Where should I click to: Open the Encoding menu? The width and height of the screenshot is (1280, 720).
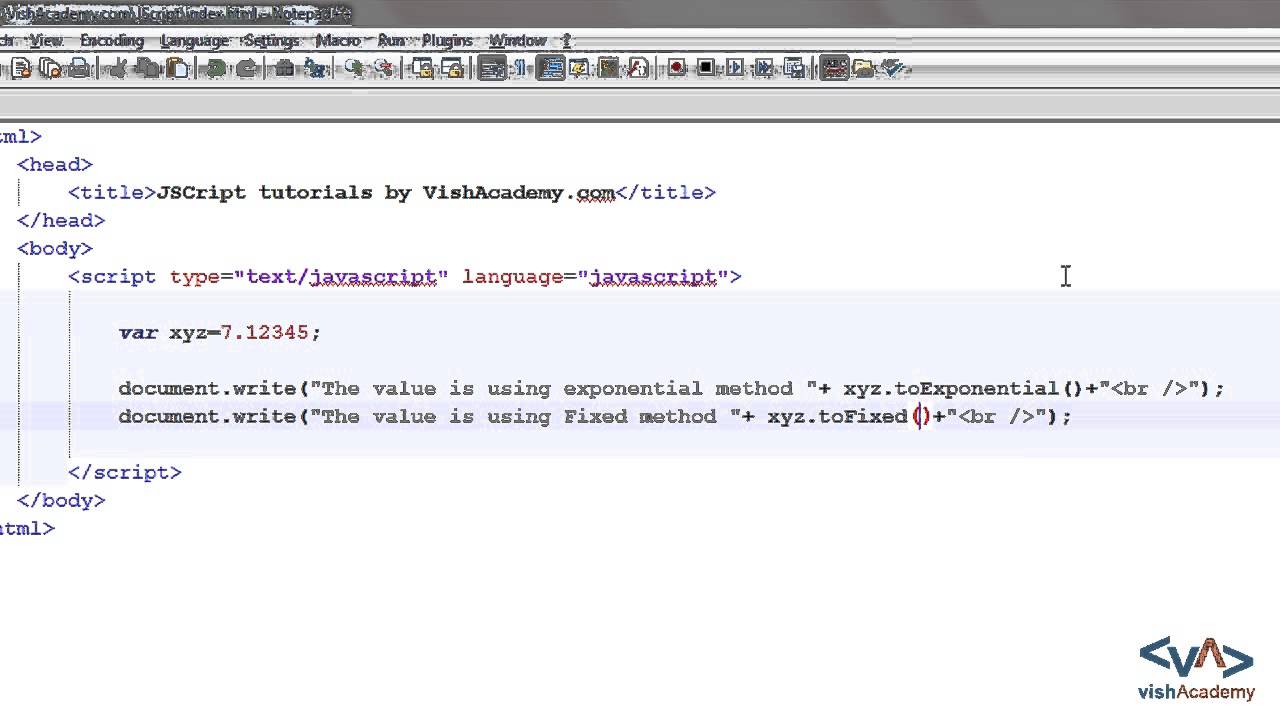click(x=112, y=40)
